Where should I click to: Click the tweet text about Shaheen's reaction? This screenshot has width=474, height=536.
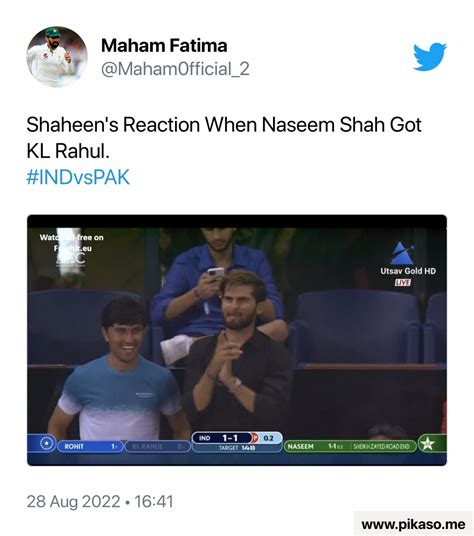(224, 137)
